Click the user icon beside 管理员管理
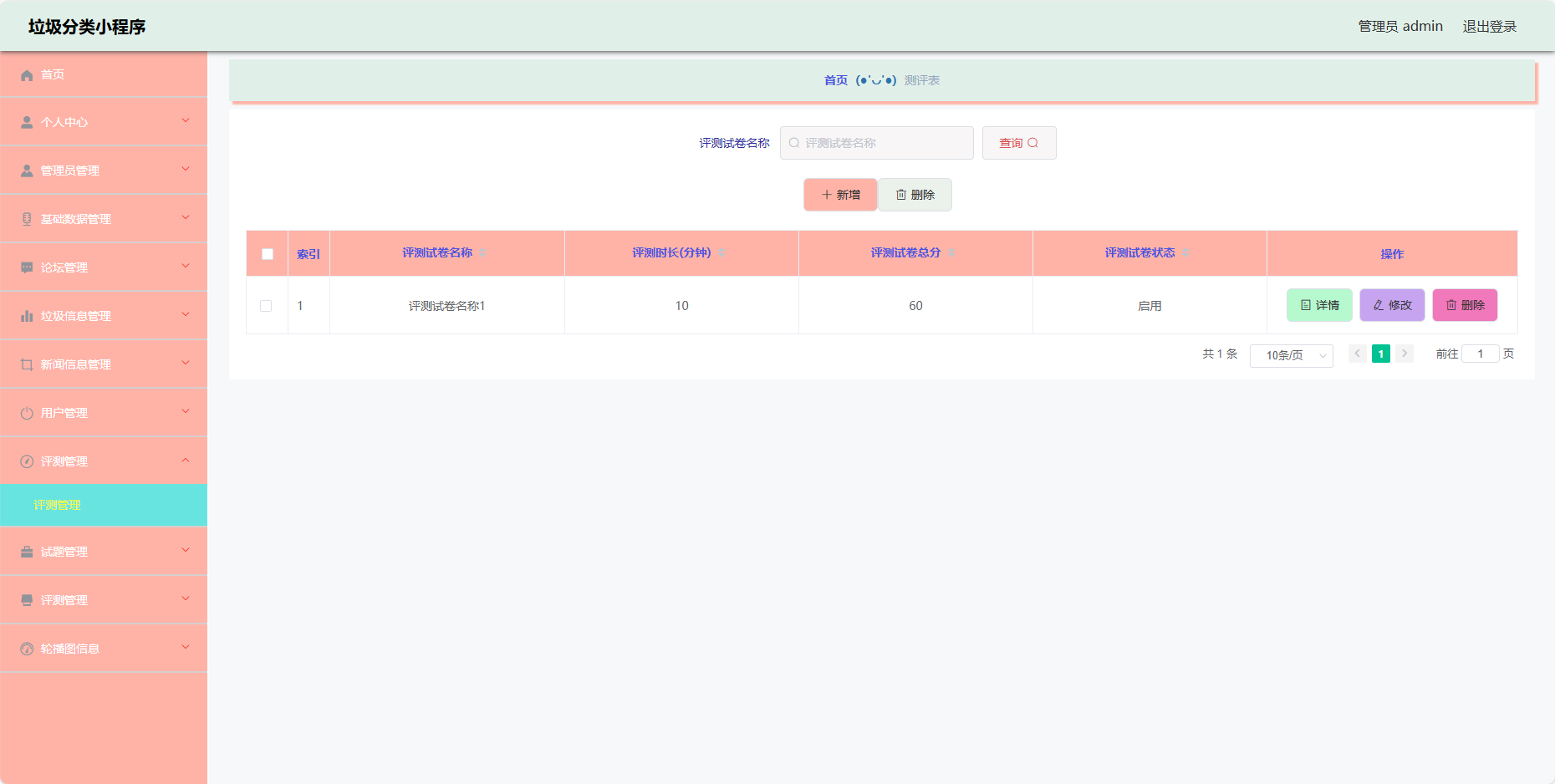Viewport: 1555px width, 784px height. 27,171
